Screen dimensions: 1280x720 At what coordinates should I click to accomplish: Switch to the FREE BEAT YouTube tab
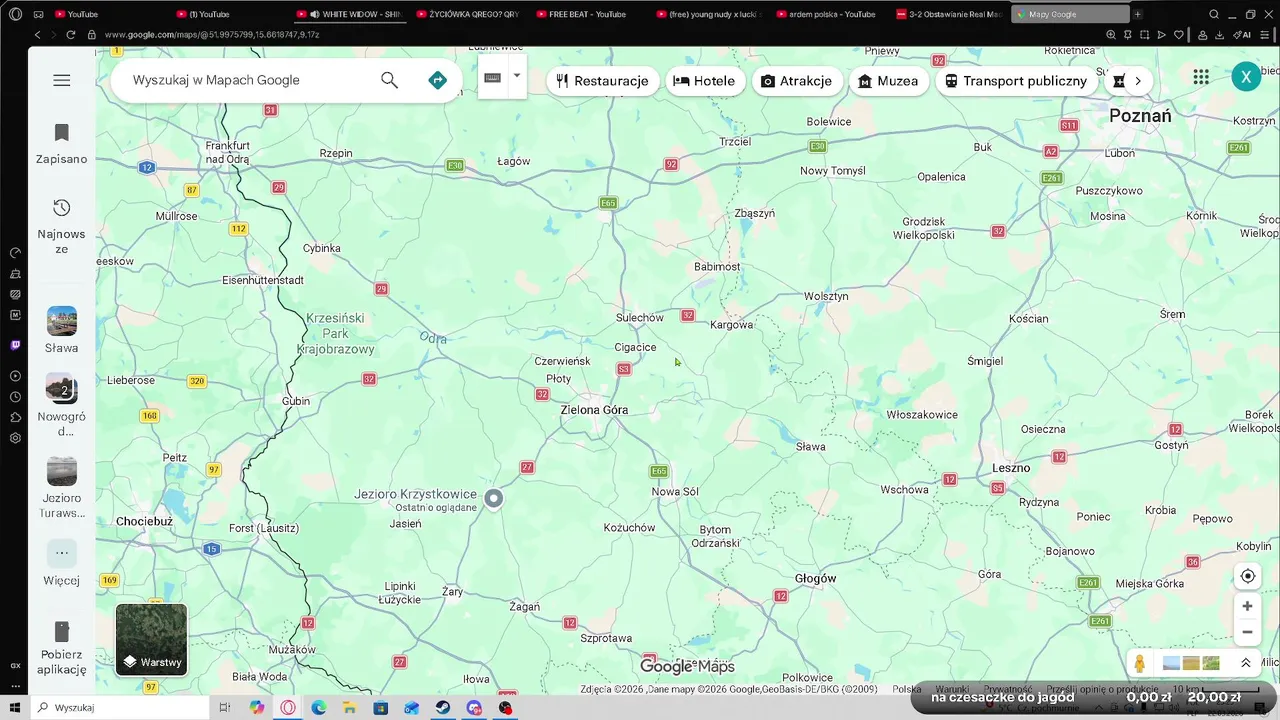click(587, 14)
